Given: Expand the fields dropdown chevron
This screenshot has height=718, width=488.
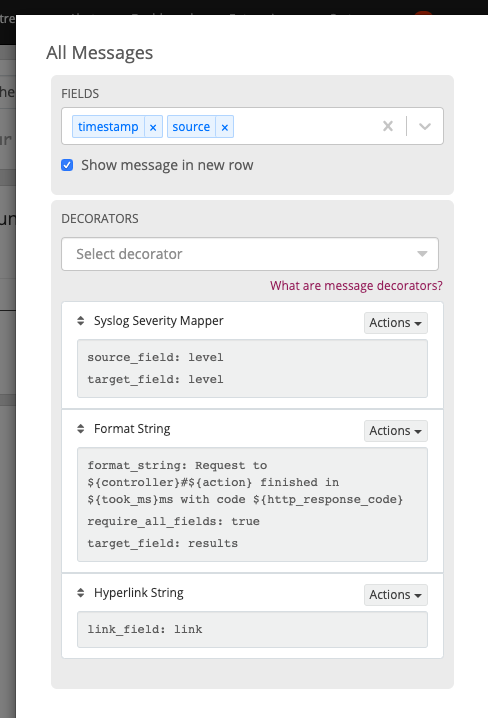Looking at the screenshot, I should 425,126.
